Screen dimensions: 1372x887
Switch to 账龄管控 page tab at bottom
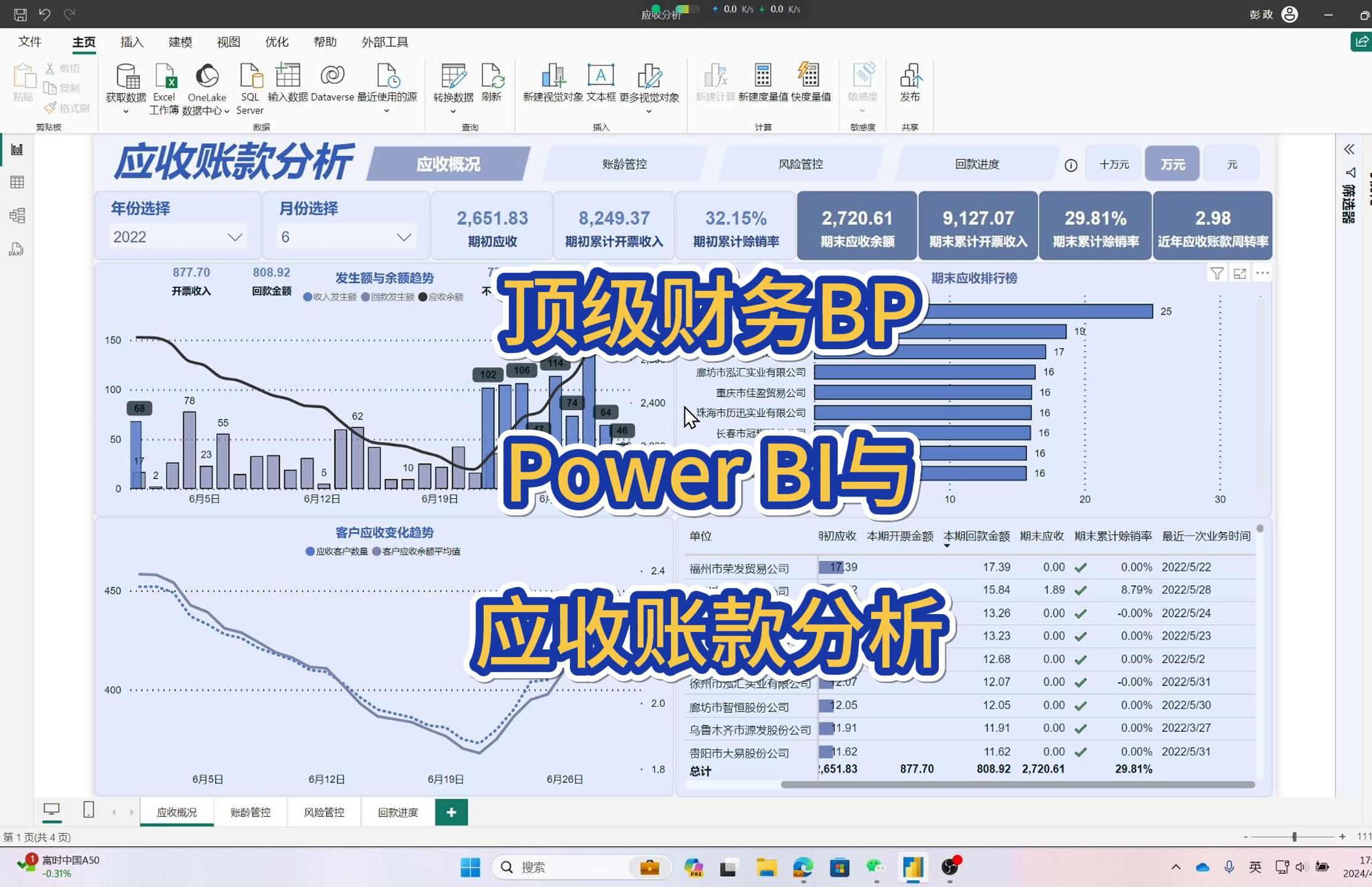coord(250,812)
